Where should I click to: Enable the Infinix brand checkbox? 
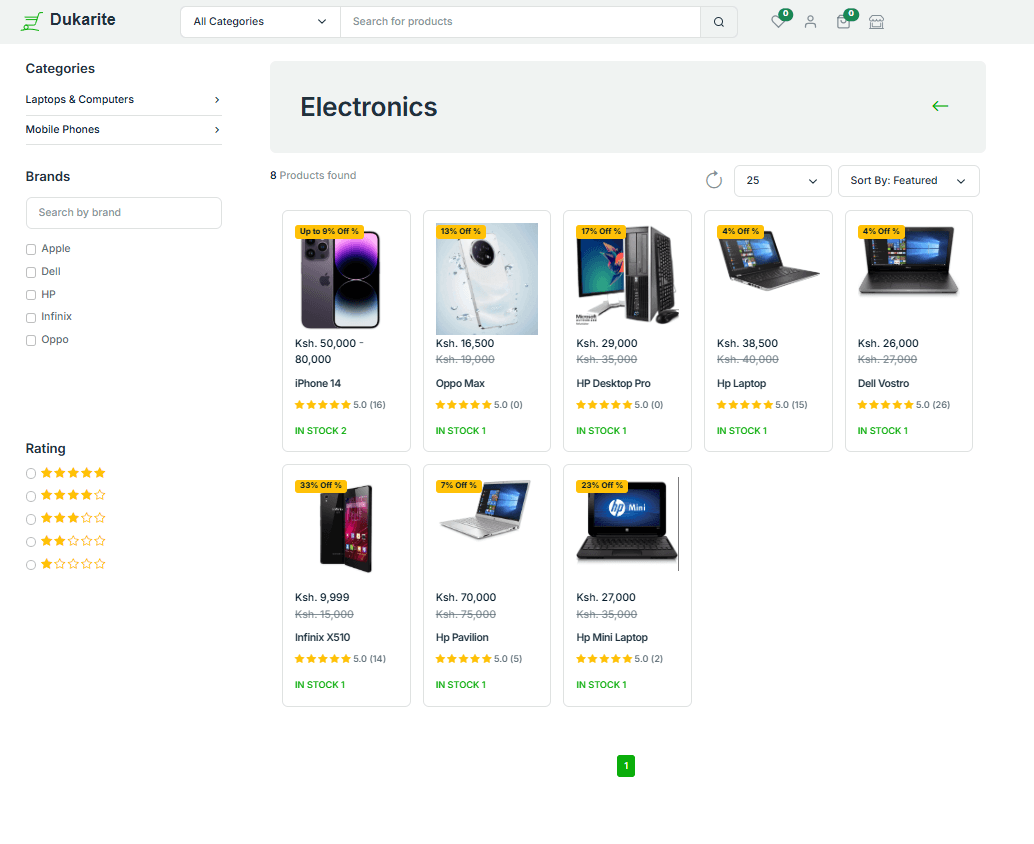(31, 316)
